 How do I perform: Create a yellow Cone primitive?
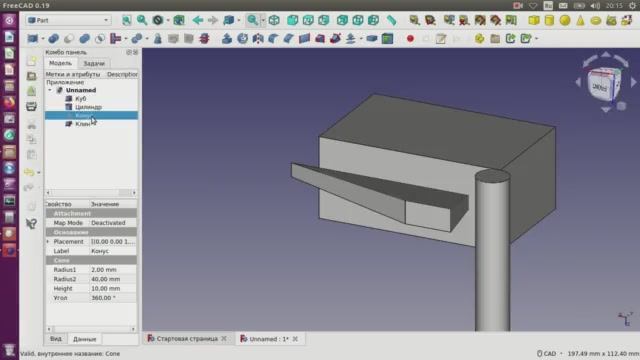580,20
